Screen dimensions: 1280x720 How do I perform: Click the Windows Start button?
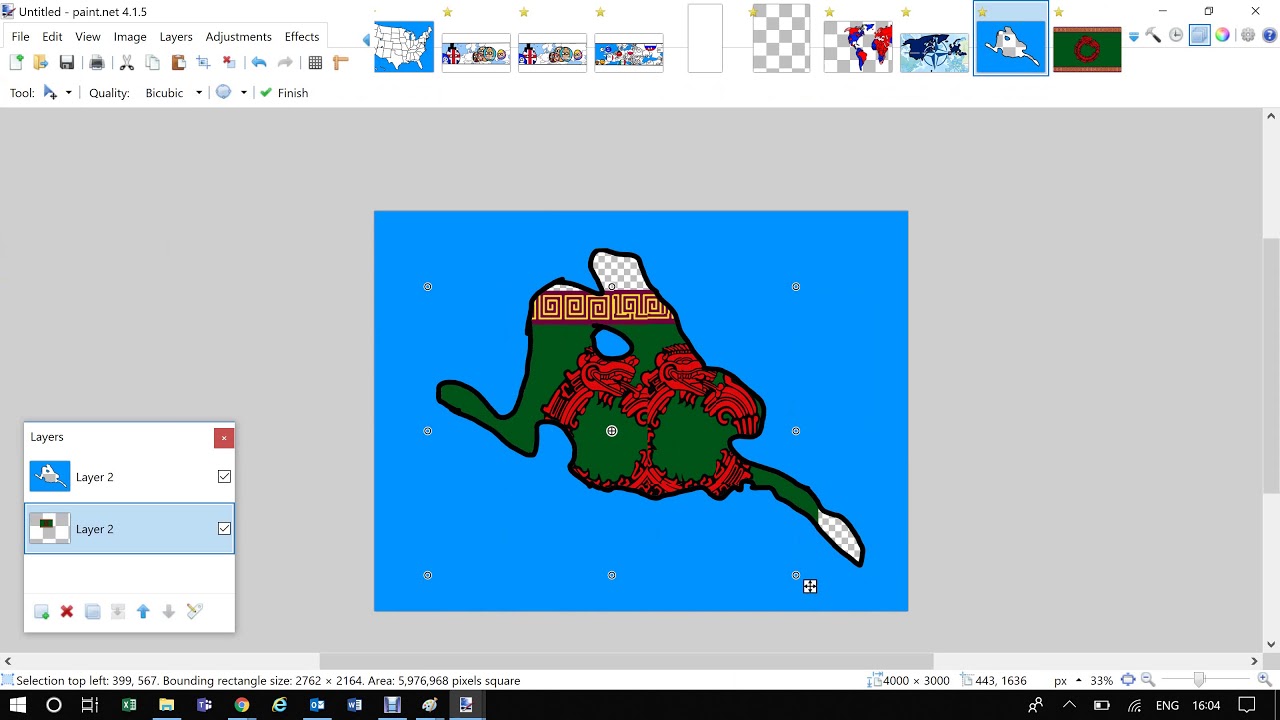[x=17, y=705]
